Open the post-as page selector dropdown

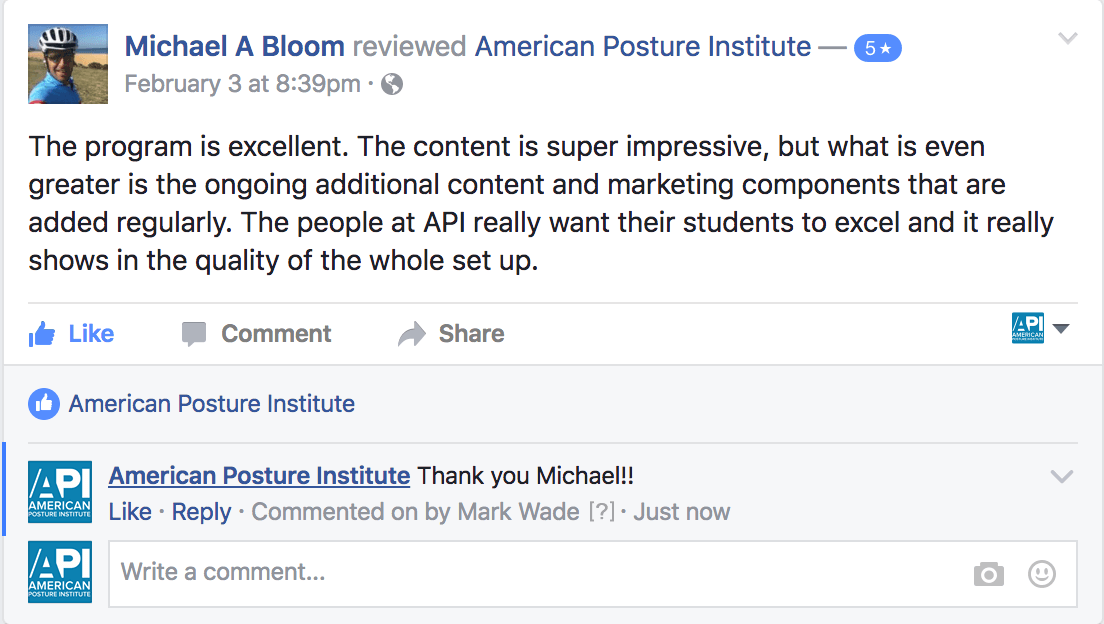(1041, 329)
